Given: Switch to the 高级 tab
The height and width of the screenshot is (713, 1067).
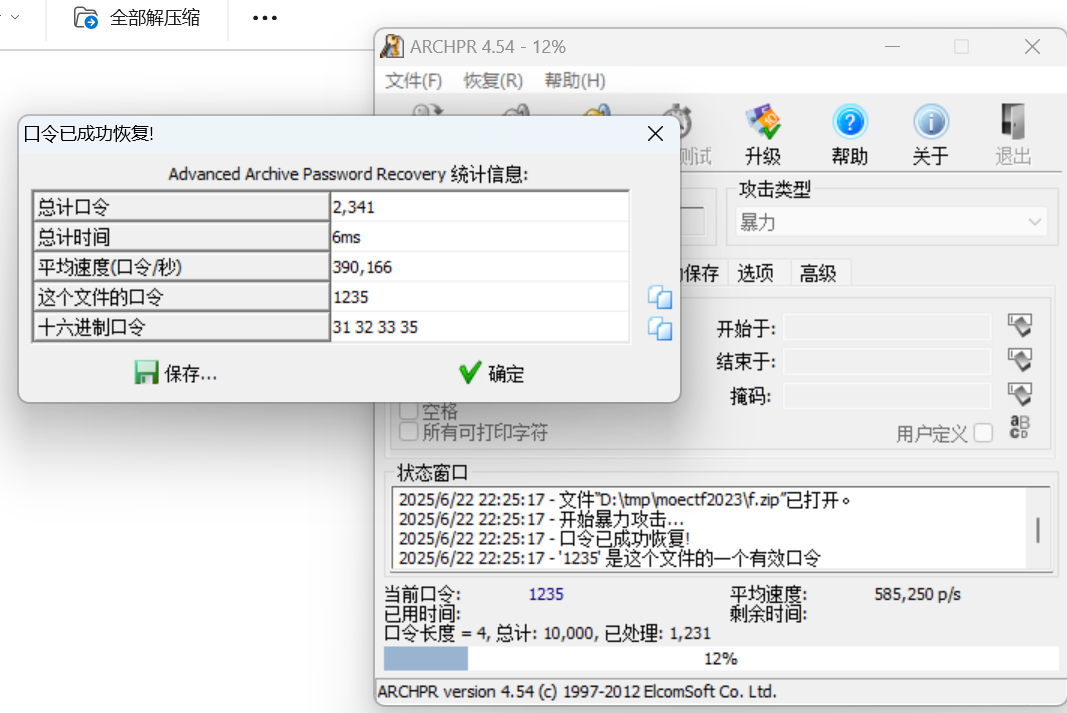Looking at the screenshot, I should [x=818, y=273].
